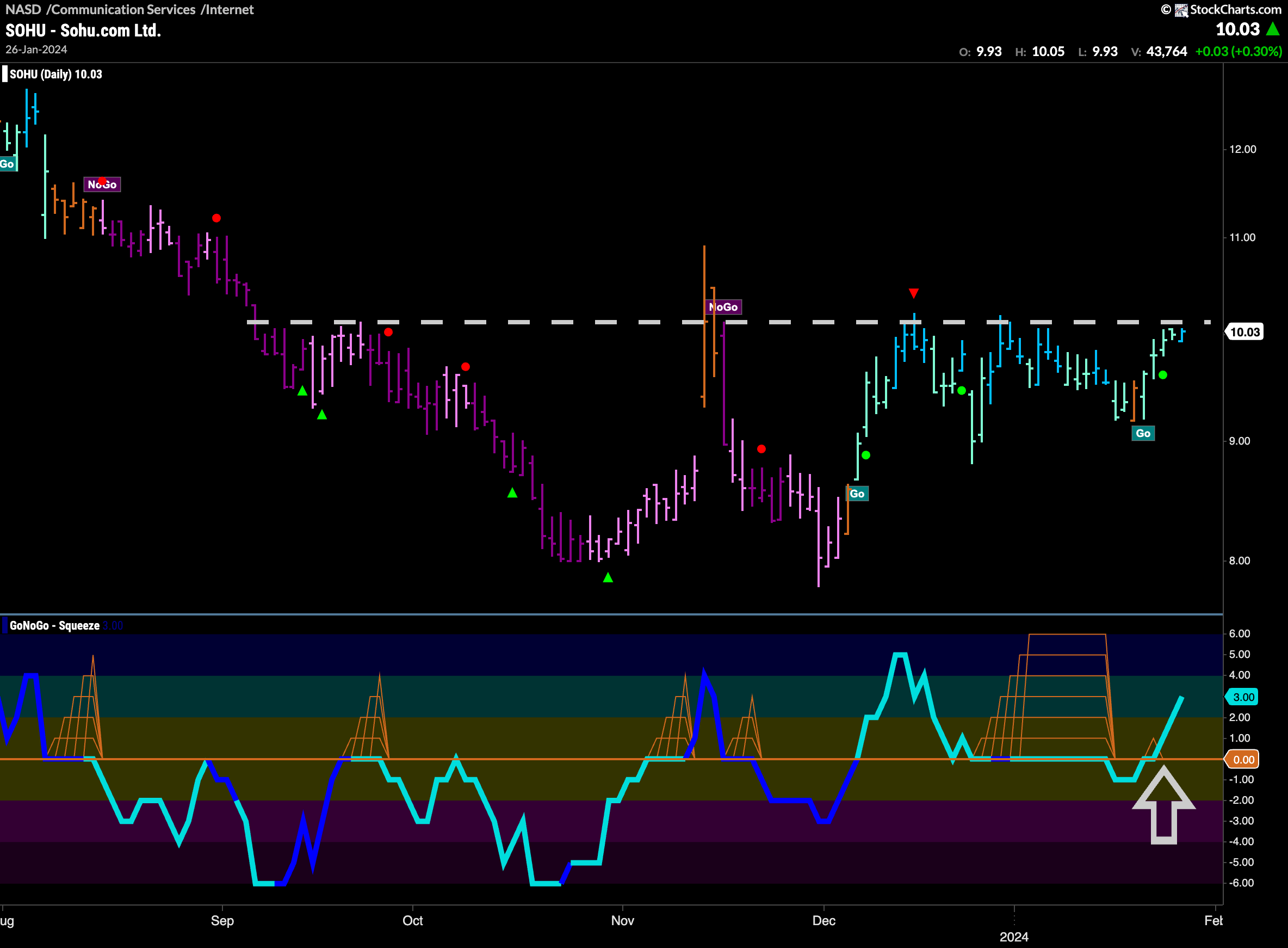This screenshot has width=1288, height=948.
Task: Click the cyan 3.00 oscillator value tag
Action: 1242,697
